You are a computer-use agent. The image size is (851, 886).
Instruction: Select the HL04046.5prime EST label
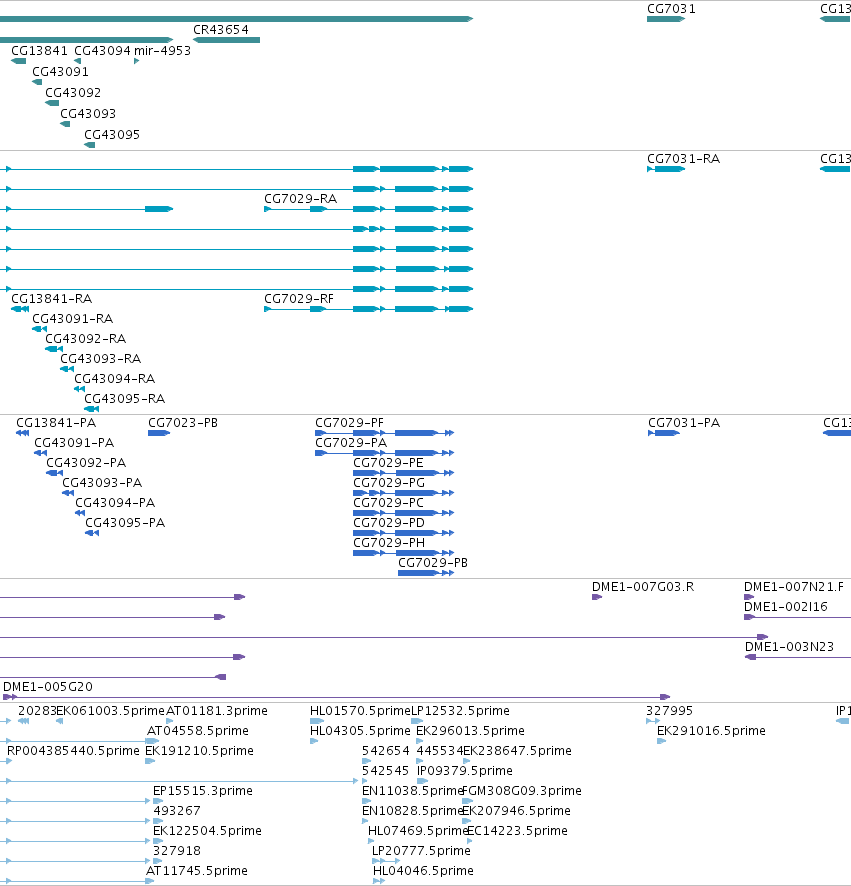(423, 871)
